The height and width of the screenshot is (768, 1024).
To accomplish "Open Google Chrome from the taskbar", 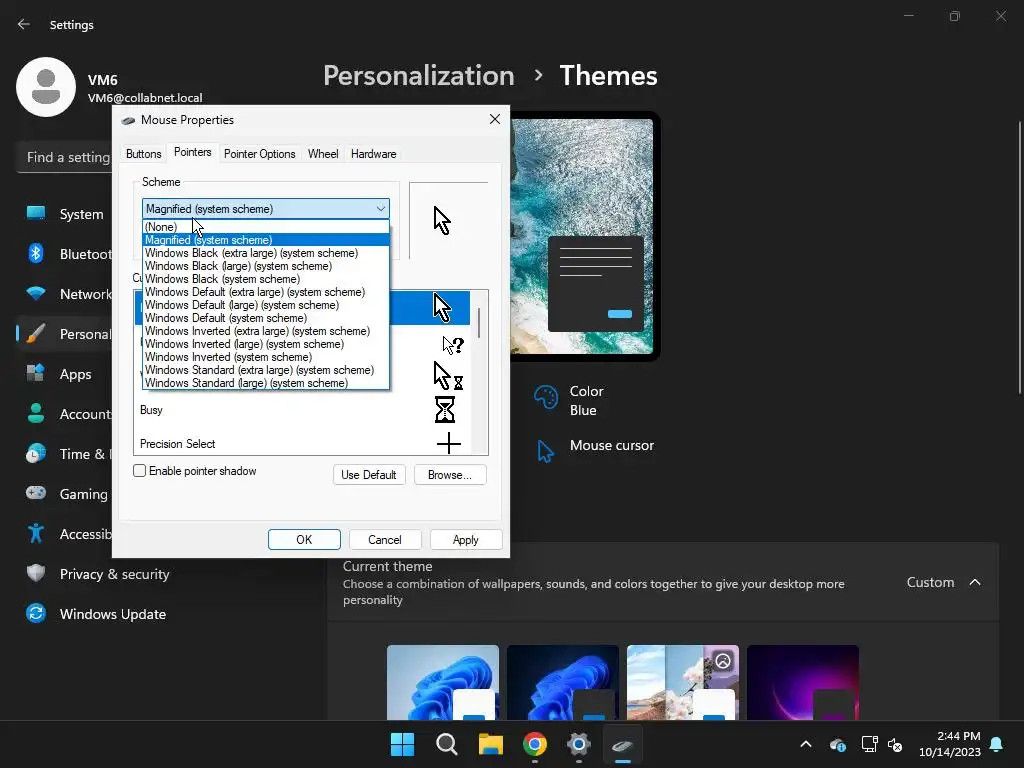I will point(535,744).
